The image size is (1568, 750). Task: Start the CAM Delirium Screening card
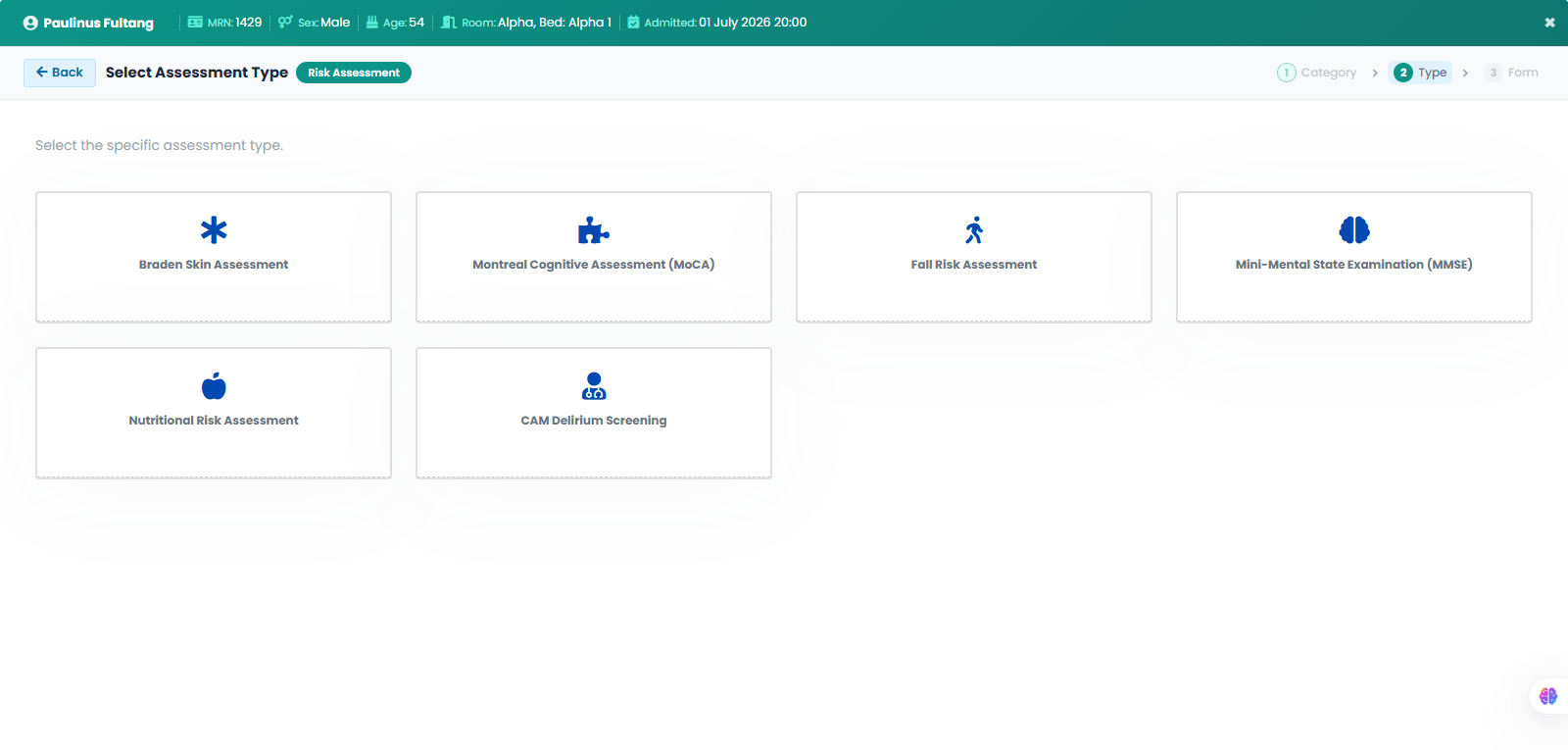(594, 413)
